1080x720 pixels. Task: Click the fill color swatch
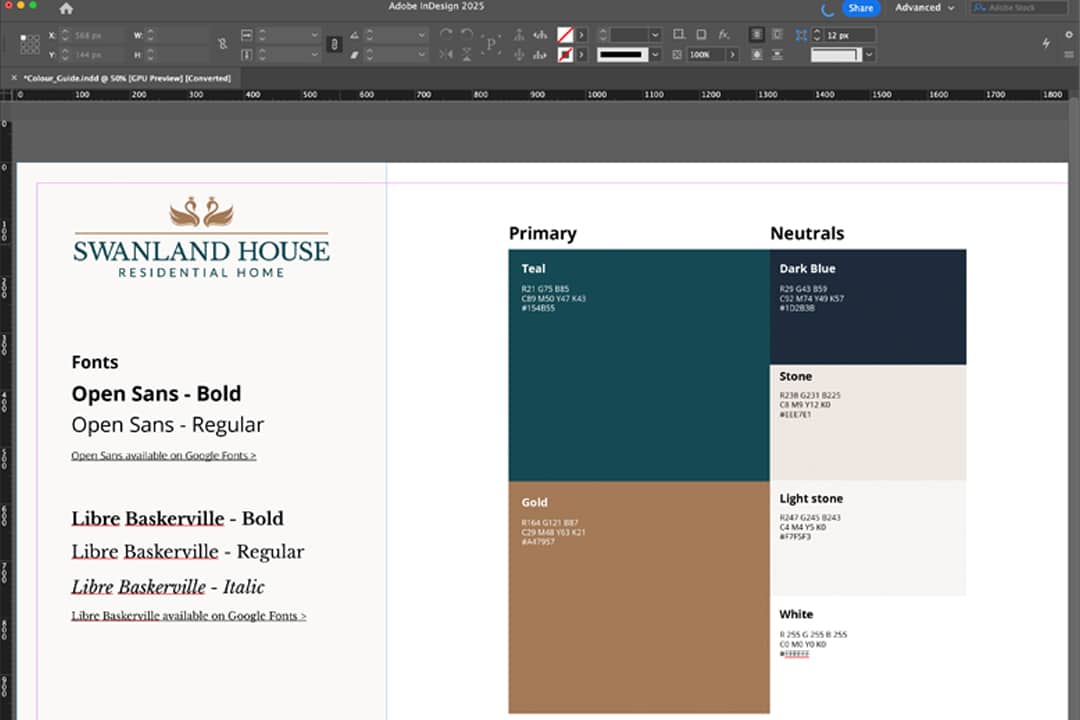[x=565, y=34]
